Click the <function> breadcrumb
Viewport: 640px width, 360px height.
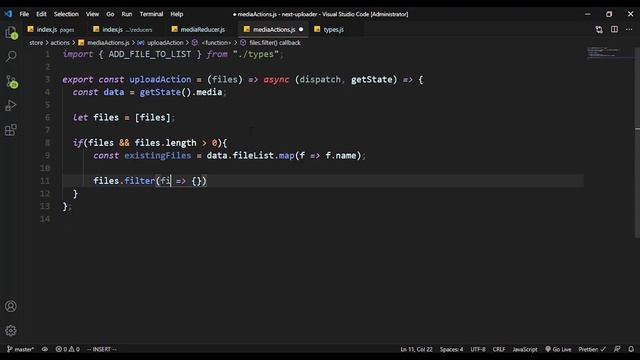pos(211,43)
